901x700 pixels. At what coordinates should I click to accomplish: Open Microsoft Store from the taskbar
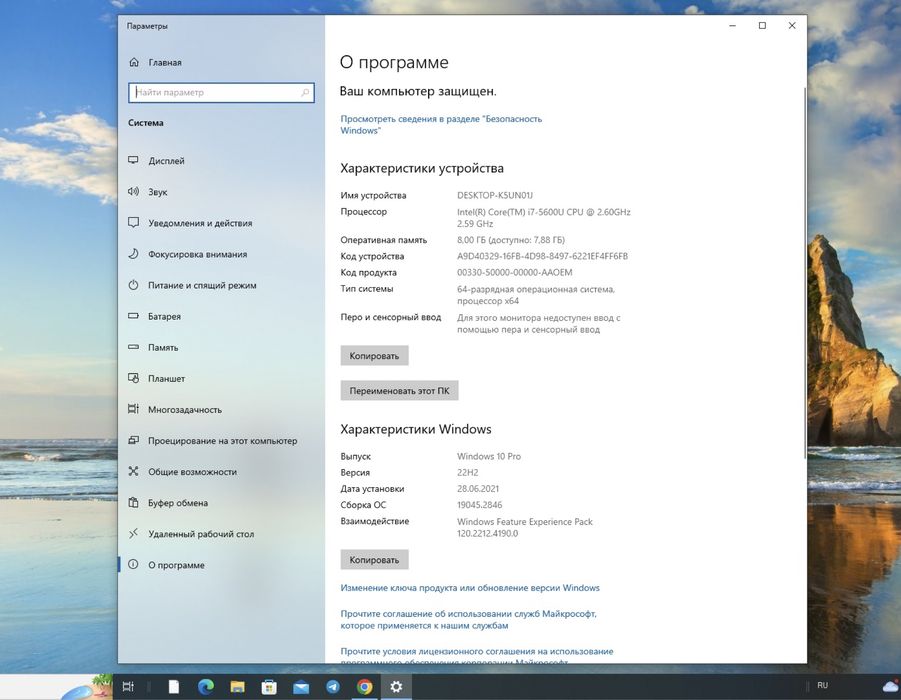point(269,686)
